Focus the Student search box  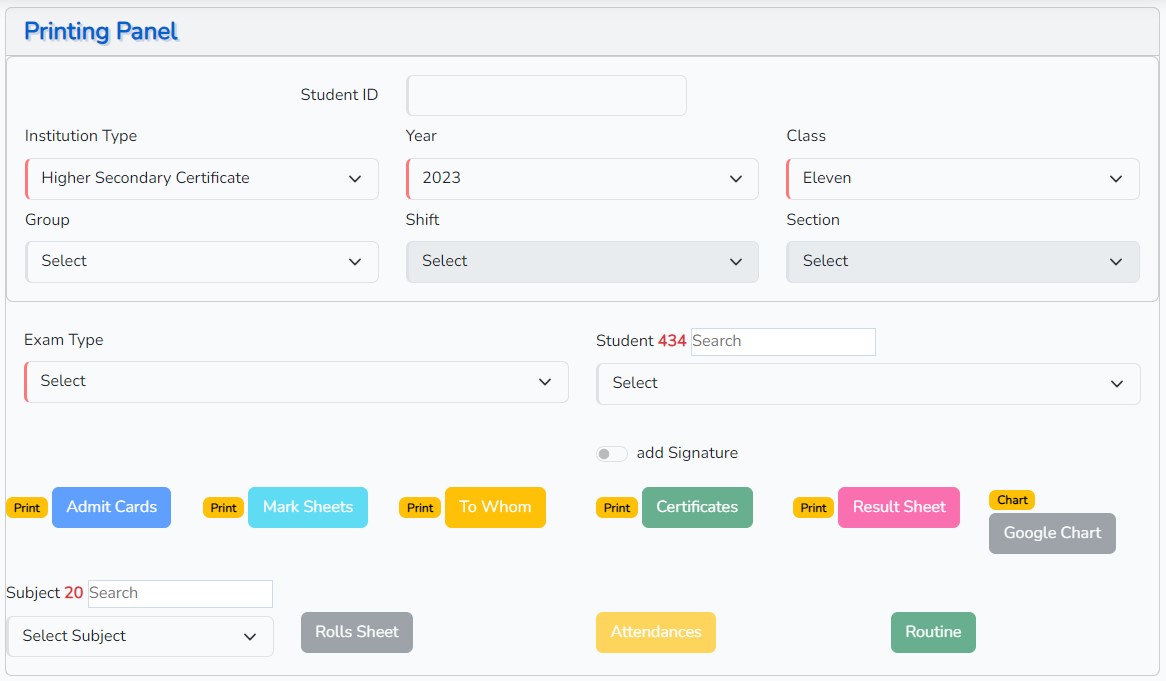click(782, 342)
